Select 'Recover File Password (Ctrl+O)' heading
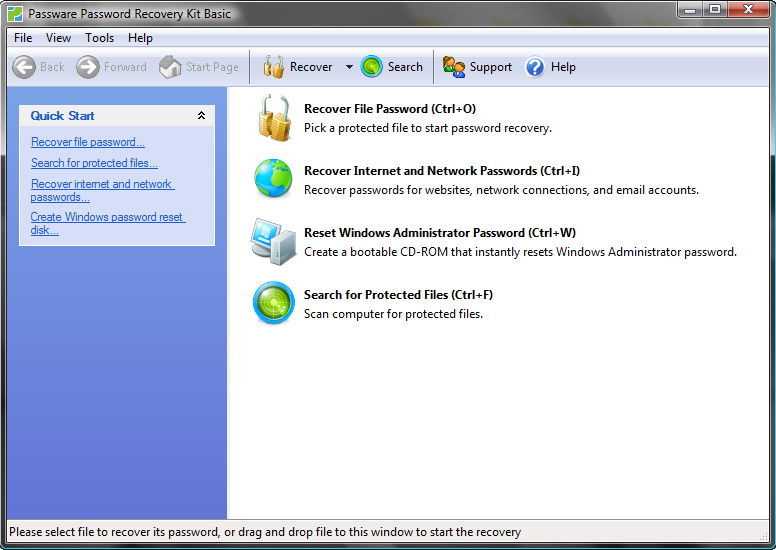 tap(390, 109)
